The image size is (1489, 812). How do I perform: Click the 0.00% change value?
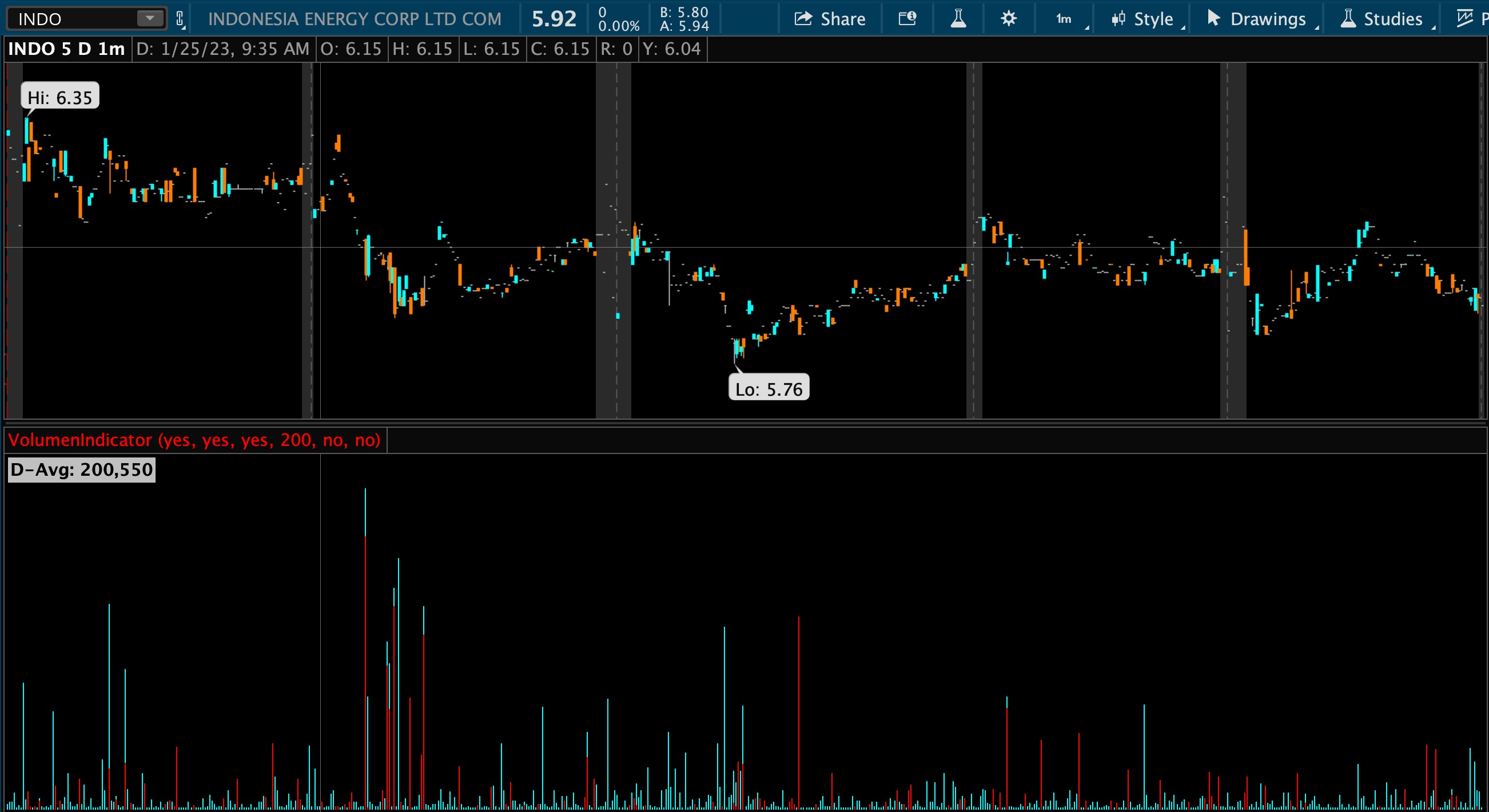click(619, 26)
